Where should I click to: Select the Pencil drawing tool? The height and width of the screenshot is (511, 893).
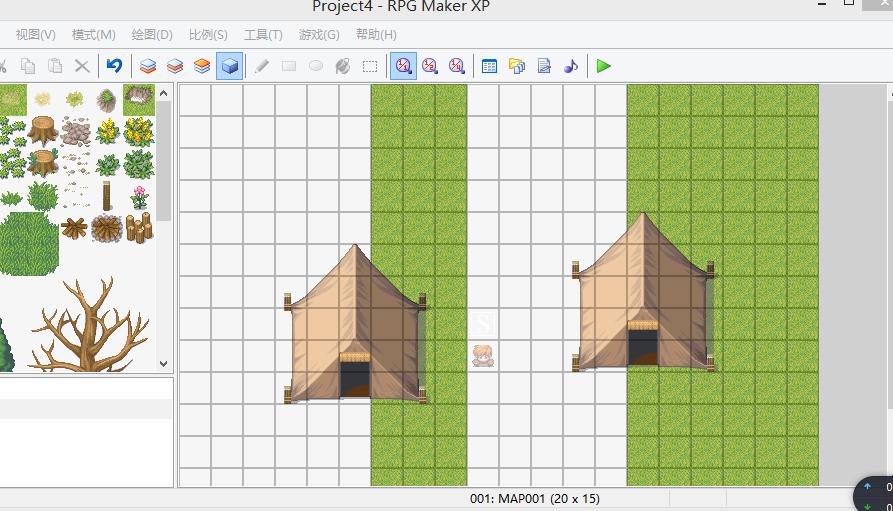[x=262, y=66]
